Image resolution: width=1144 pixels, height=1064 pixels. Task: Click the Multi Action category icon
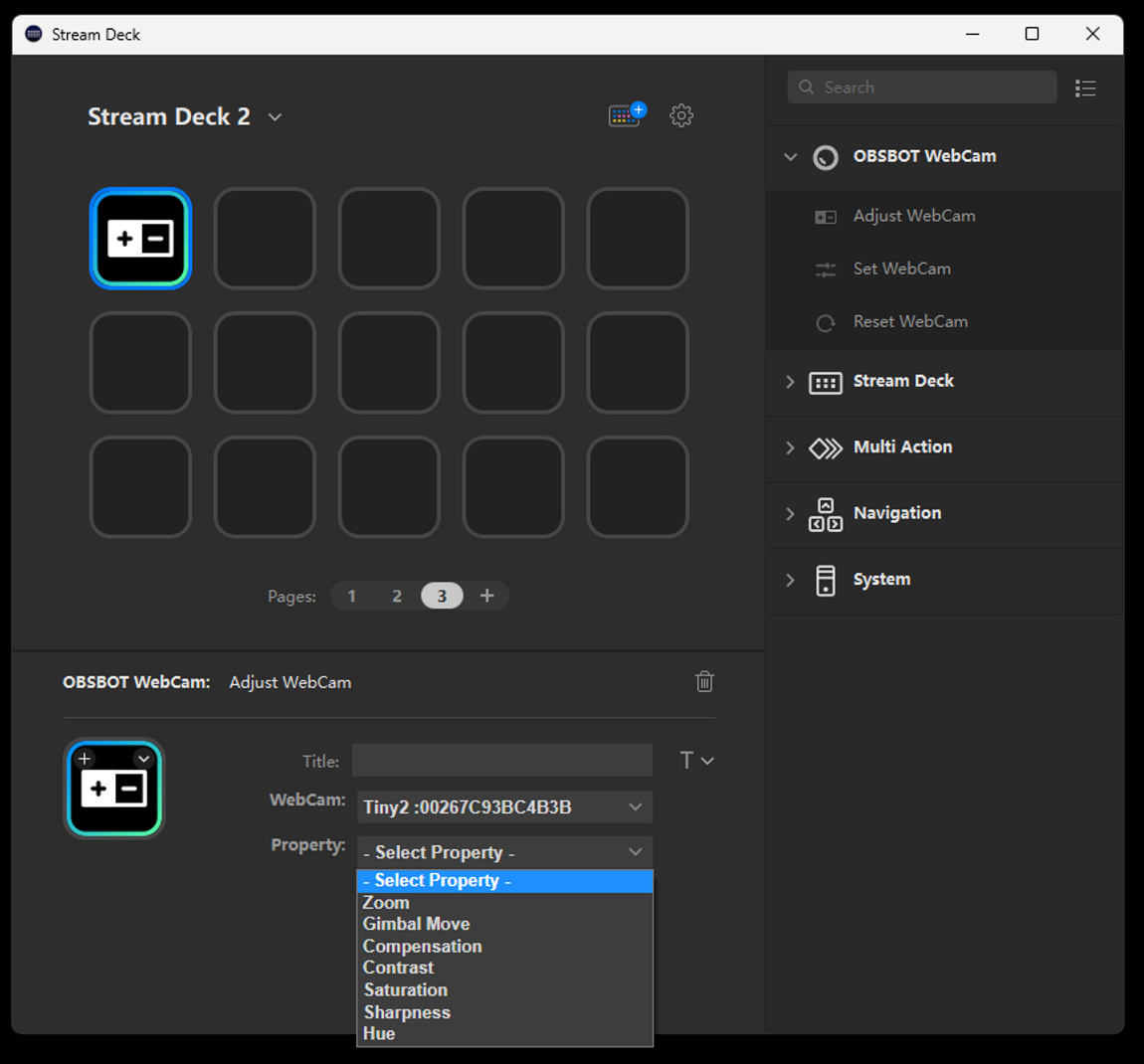826,448
